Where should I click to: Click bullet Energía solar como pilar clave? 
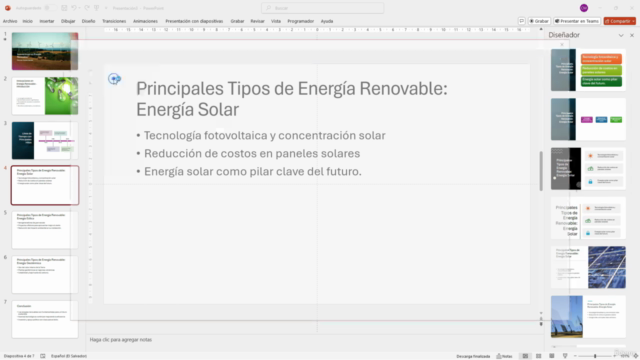point(253,171)
